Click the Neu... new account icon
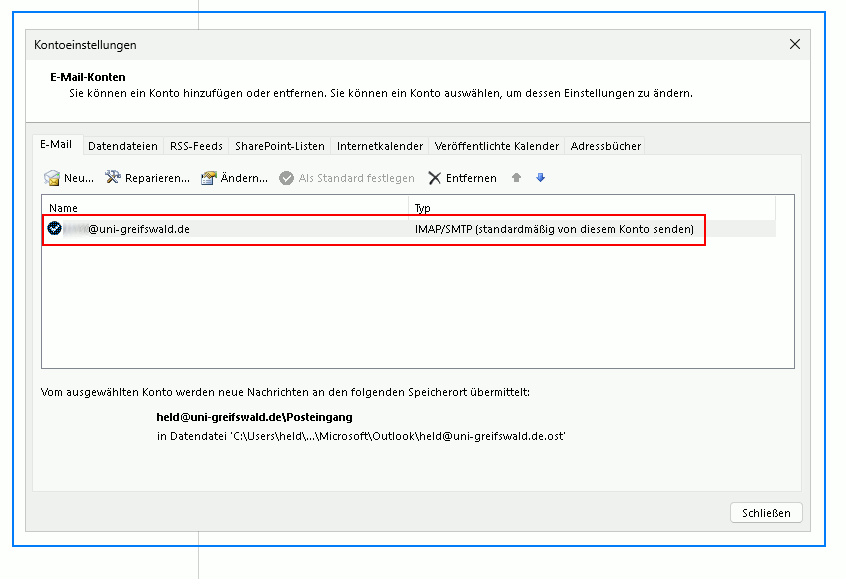Viewport: 846px width, 579px height. click(52, 178)
